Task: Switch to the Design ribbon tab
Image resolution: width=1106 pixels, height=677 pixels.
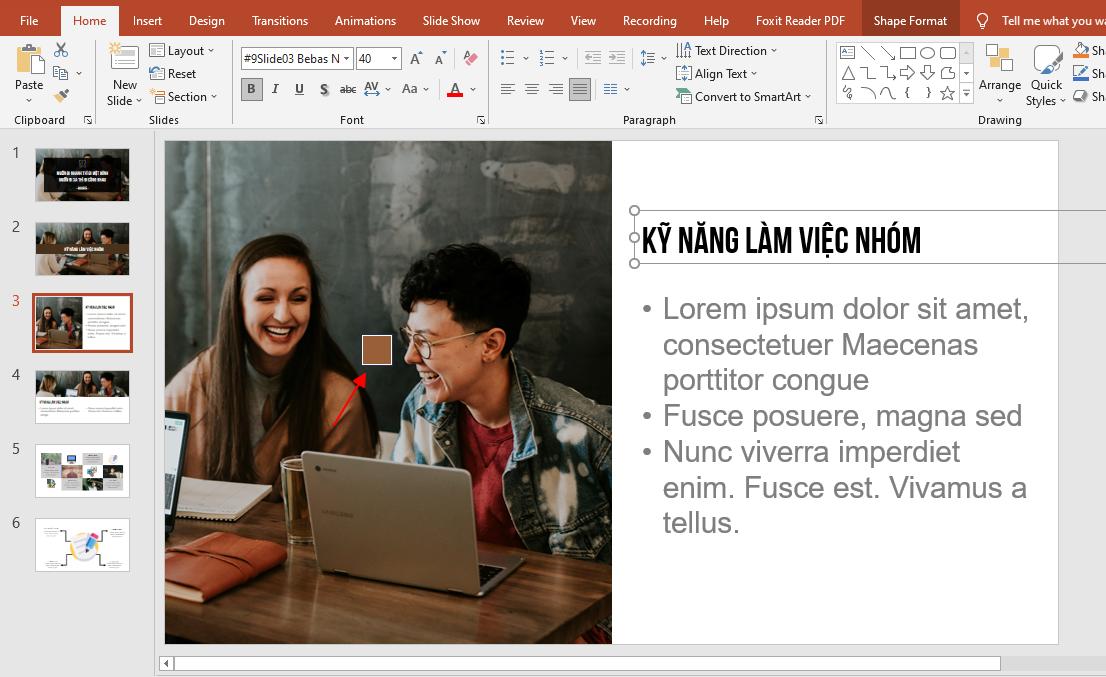Action: click(x=206, y=19)
